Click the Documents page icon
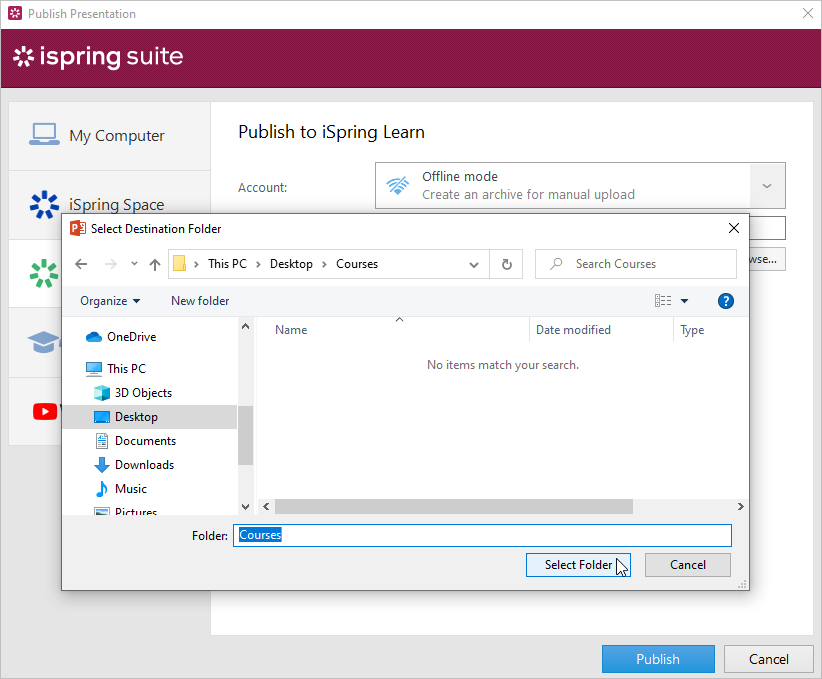The width and height of the screenshot is (822, 679). [102, 441]
